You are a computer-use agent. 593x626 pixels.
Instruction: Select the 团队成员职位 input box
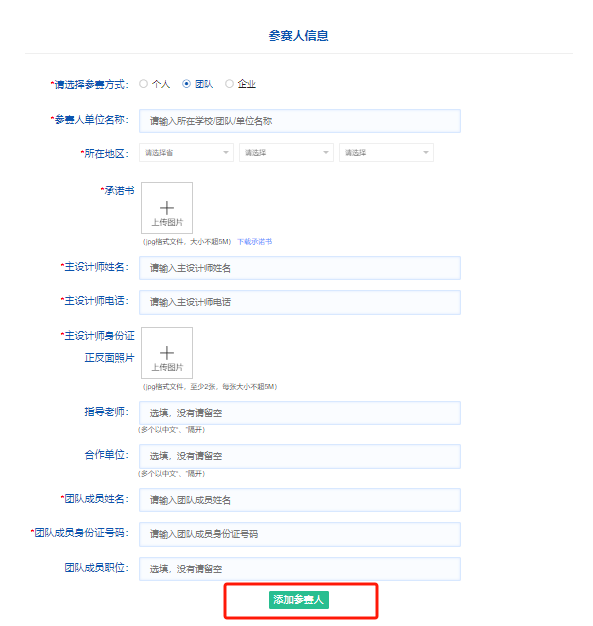300,569
